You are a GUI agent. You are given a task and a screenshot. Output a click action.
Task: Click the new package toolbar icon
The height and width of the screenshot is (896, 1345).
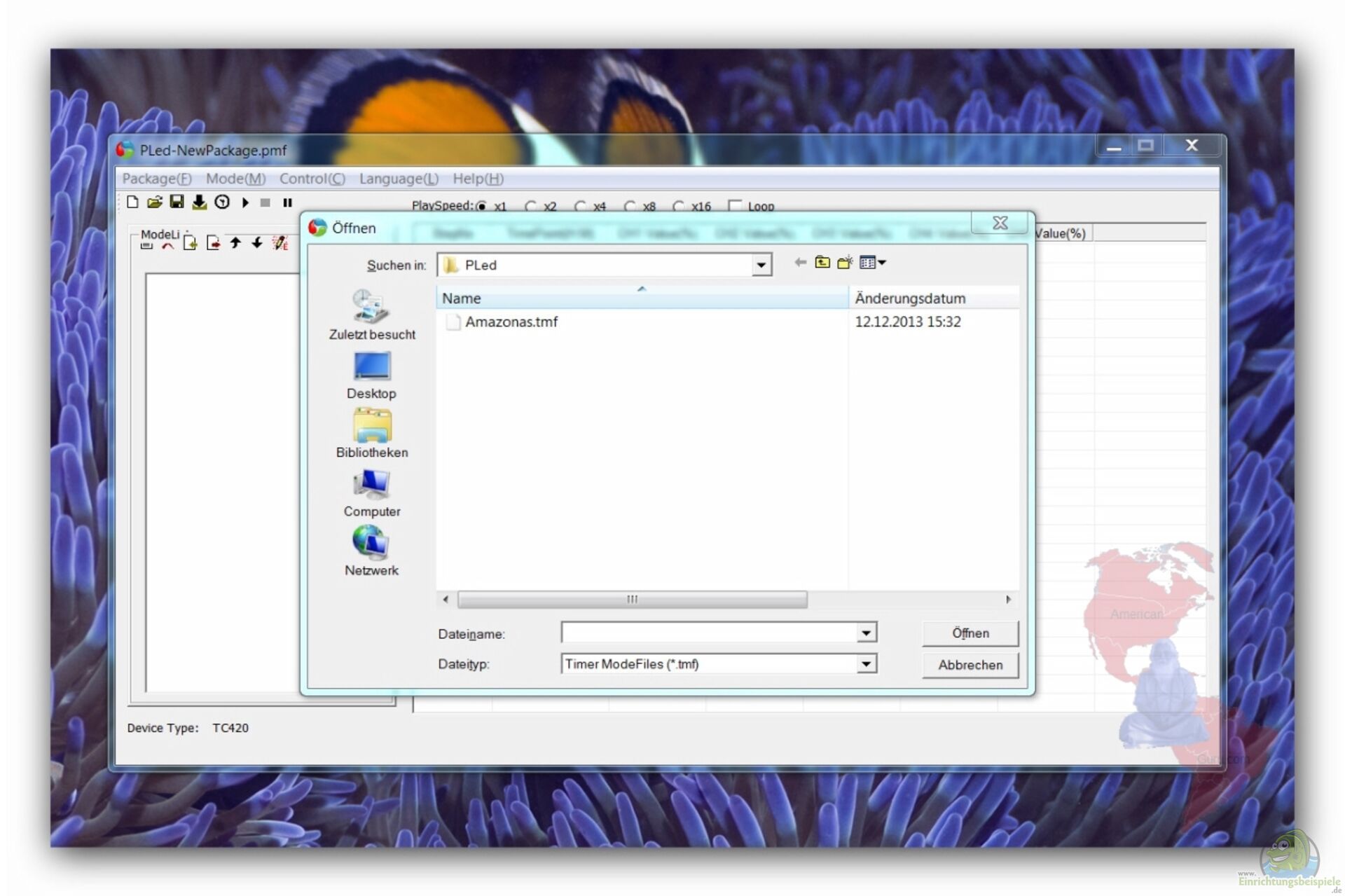point(132,202)
